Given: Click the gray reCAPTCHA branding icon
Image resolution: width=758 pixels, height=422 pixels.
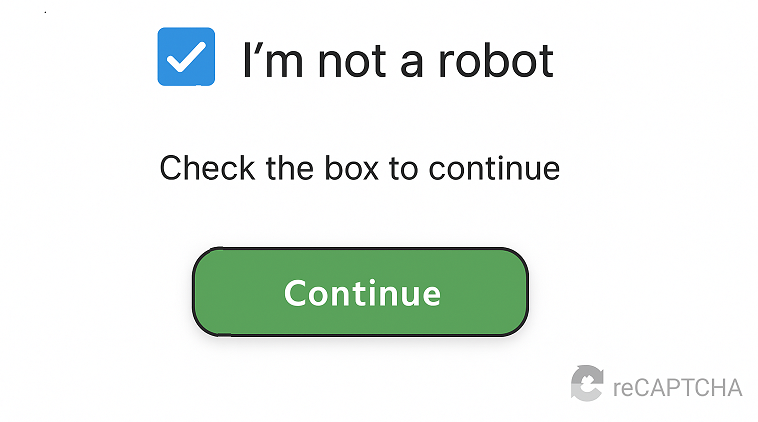Looking at the screenshot, I should [x=587, y=383].
